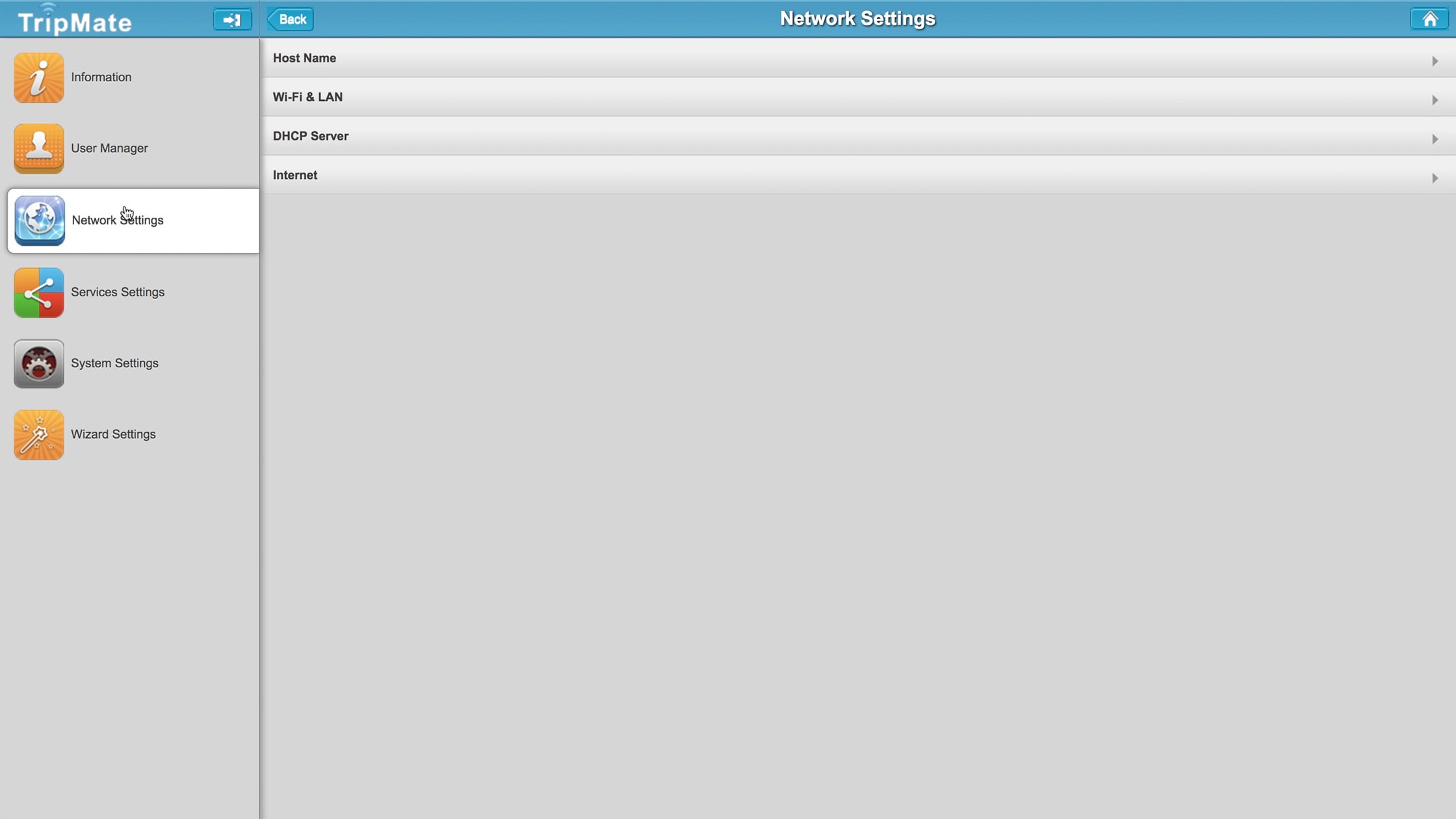Image resolution: width=1456 pixels, height=819 pixels.
Task: Select the System Settings icon
Action: coord(39,363)
